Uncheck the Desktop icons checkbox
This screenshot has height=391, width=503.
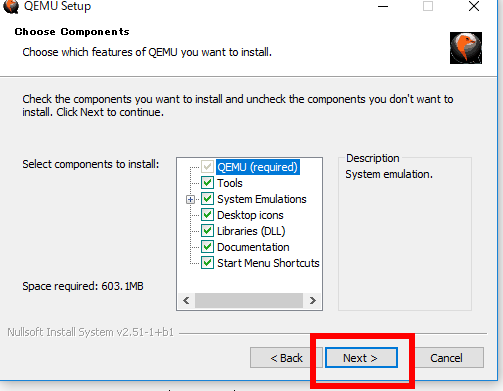pyautogui.click(x=207, y=215)
